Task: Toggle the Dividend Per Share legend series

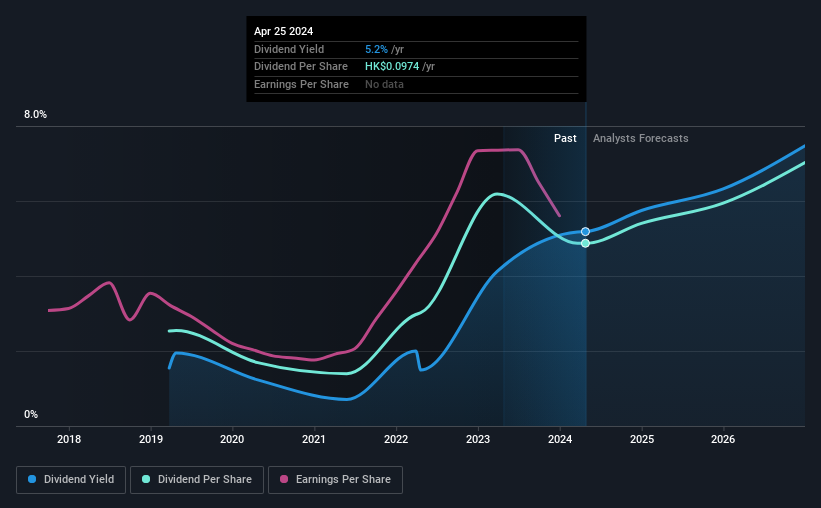Action: tap(197, 480)
